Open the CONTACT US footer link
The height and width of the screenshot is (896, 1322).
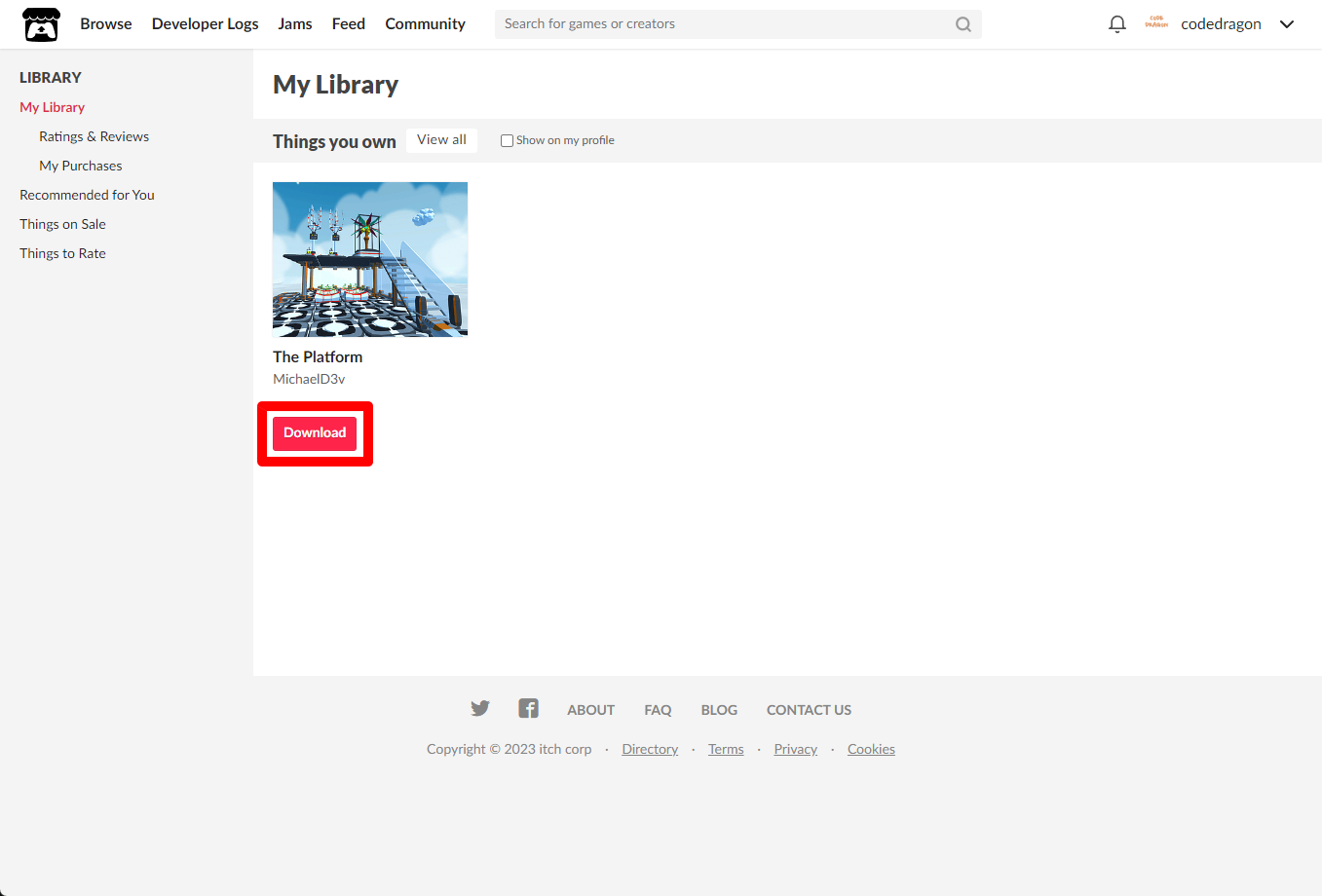[809, 710]
